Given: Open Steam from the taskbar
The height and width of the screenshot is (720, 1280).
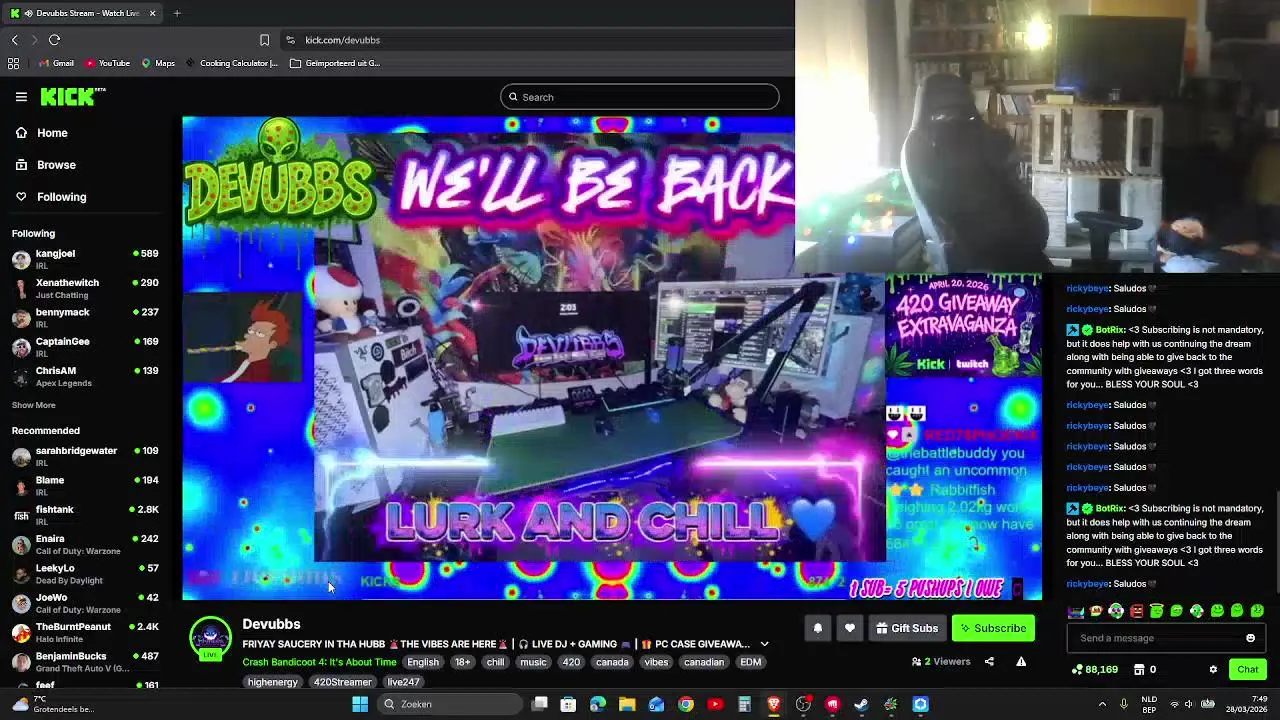Looking at the screenshot, I should [861, 704].
